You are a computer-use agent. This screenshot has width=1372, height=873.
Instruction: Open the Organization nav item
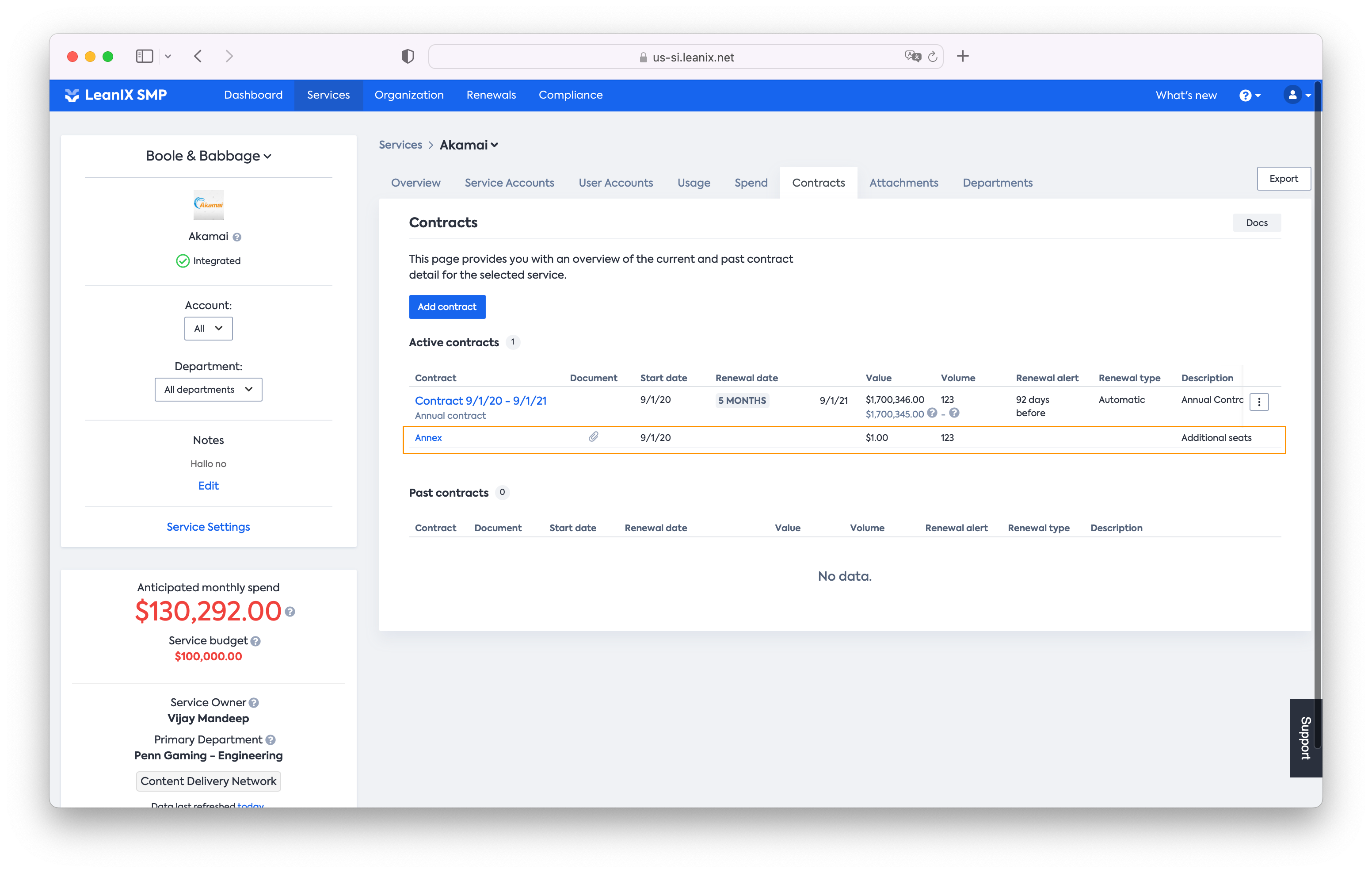pos(408,95)
